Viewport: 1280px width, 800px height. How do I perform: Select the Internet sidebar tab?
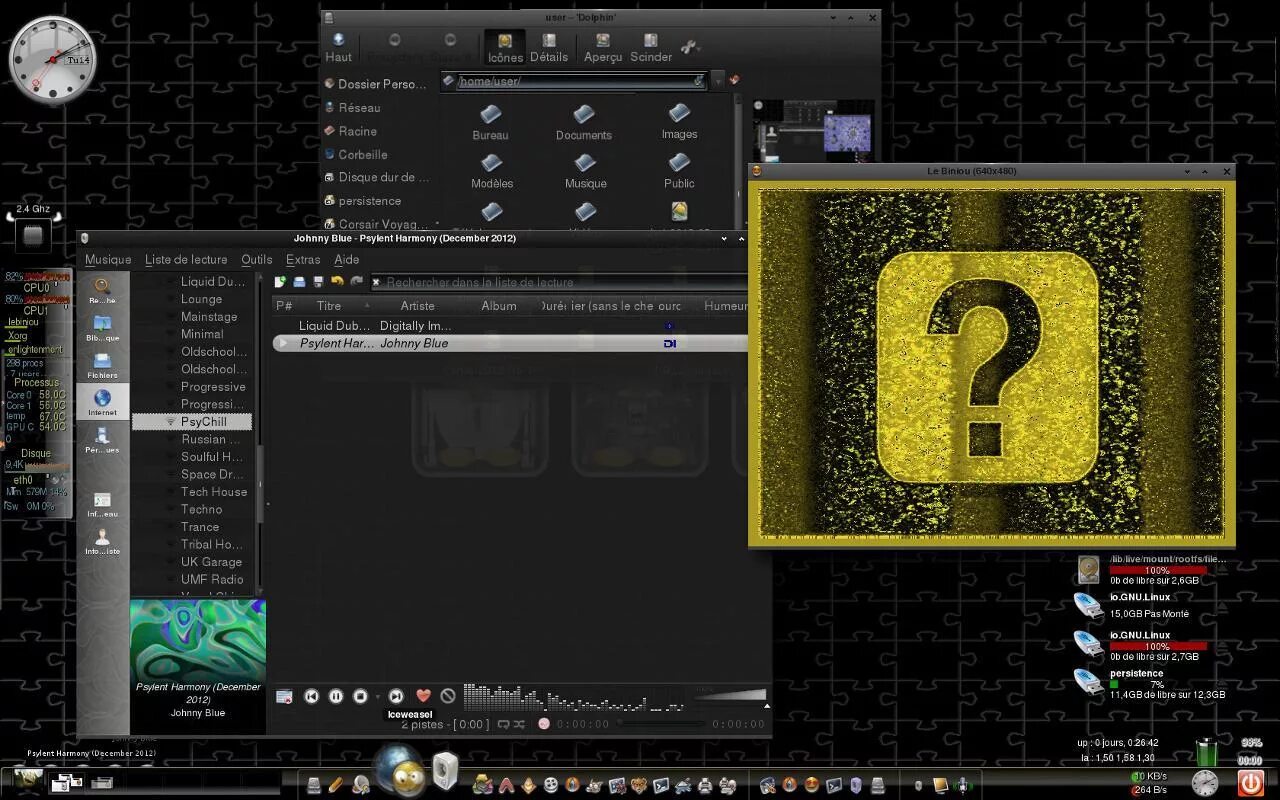pyautogui.click(x=102, y=402)
